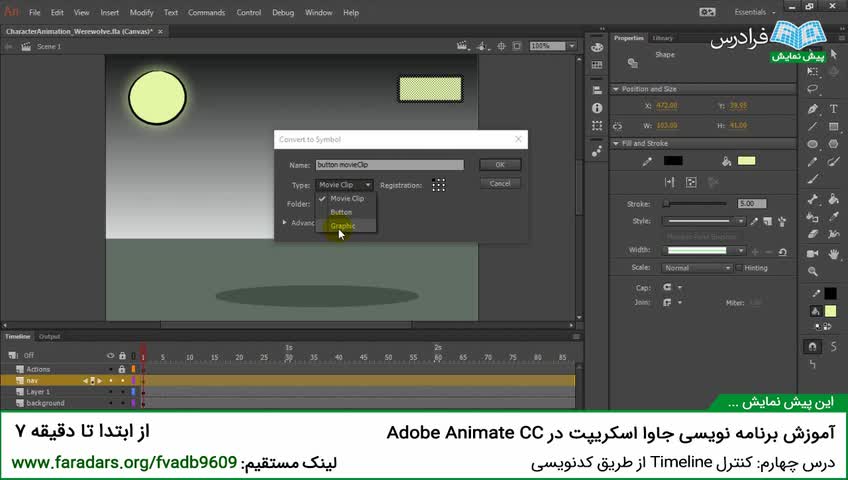
Task: Open the collapsed Transform panel icon
Action: 597,126
